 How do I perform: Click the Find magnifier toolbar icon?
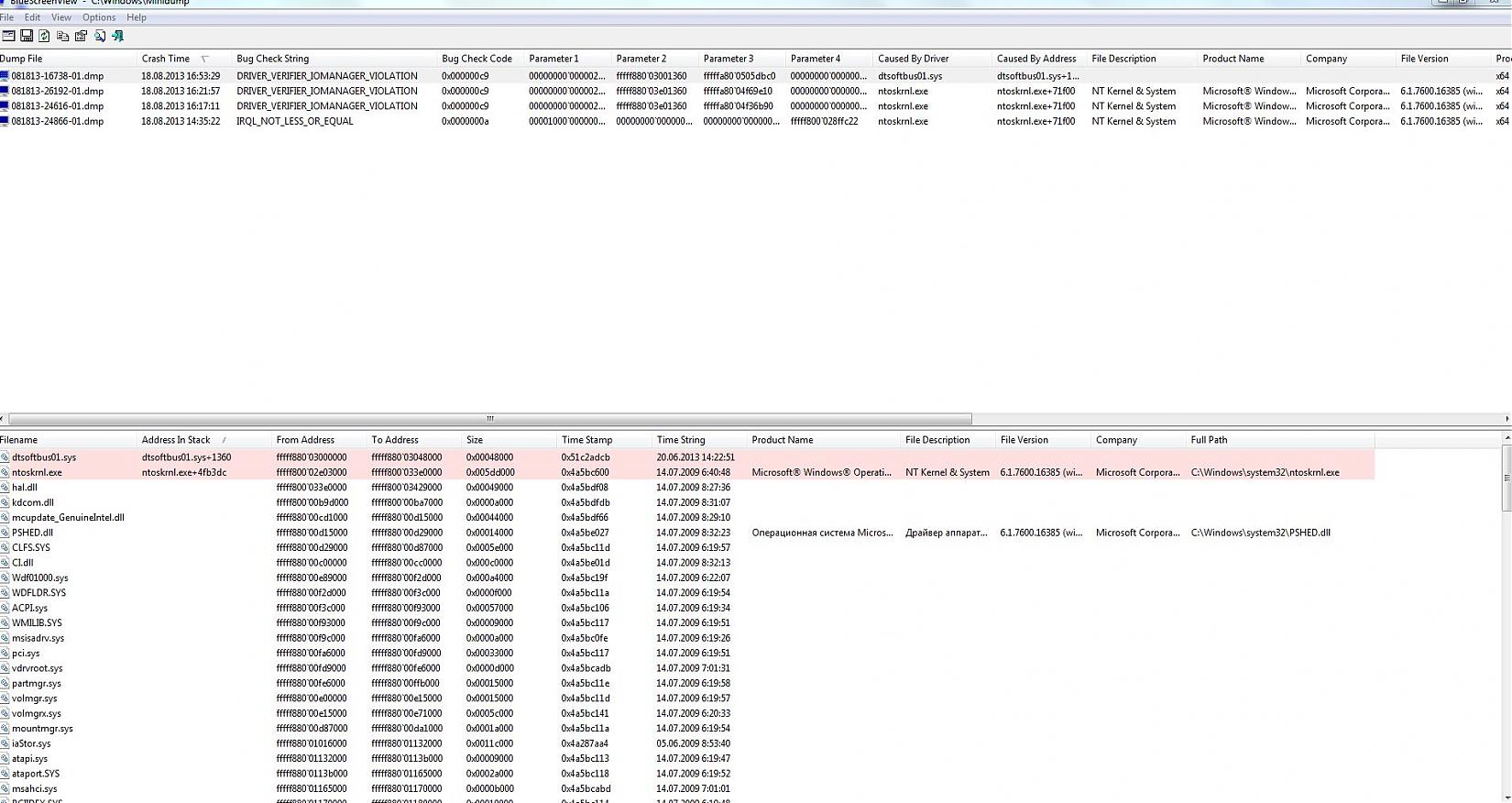point(99,36)
